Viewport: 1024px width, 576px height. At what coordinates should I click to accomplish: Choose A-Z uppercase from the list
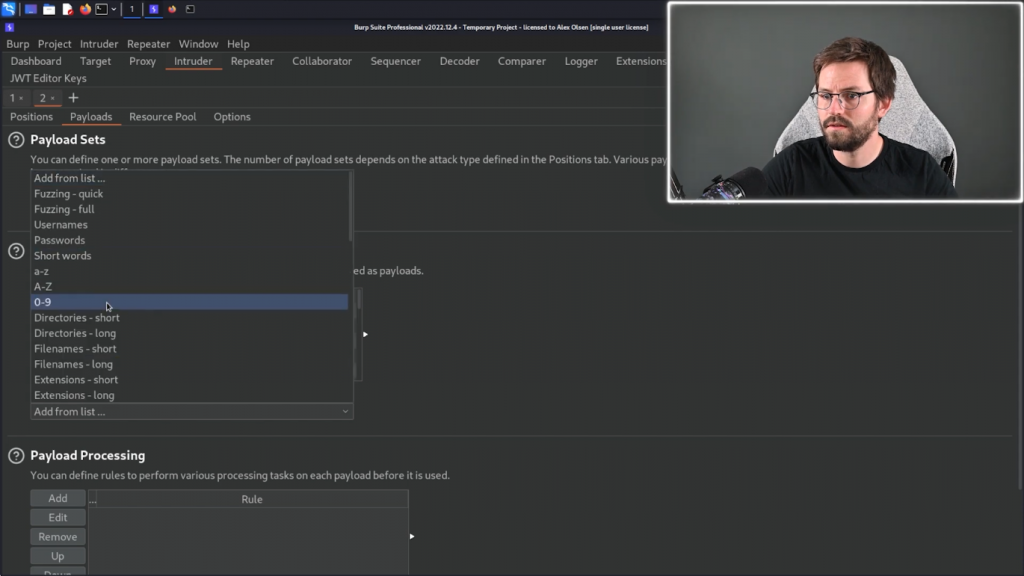coord(189,287)
